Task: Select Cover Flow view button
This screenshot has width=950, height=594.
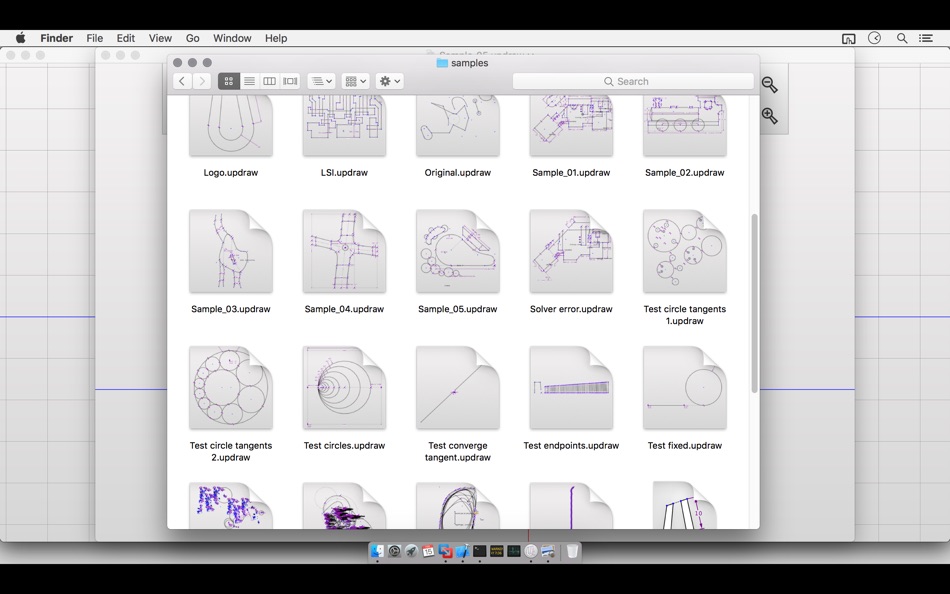Action: tap(290, 81)
